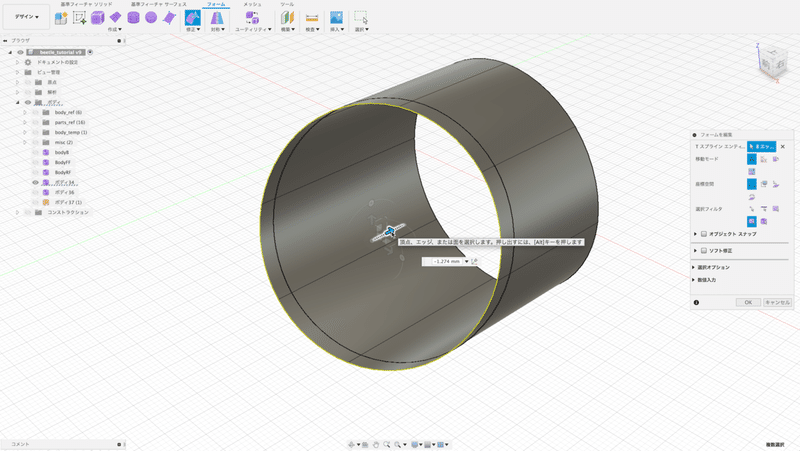Select the Box form creation tool
Viewport: 800px width, 451px height.
pos(97,18)
